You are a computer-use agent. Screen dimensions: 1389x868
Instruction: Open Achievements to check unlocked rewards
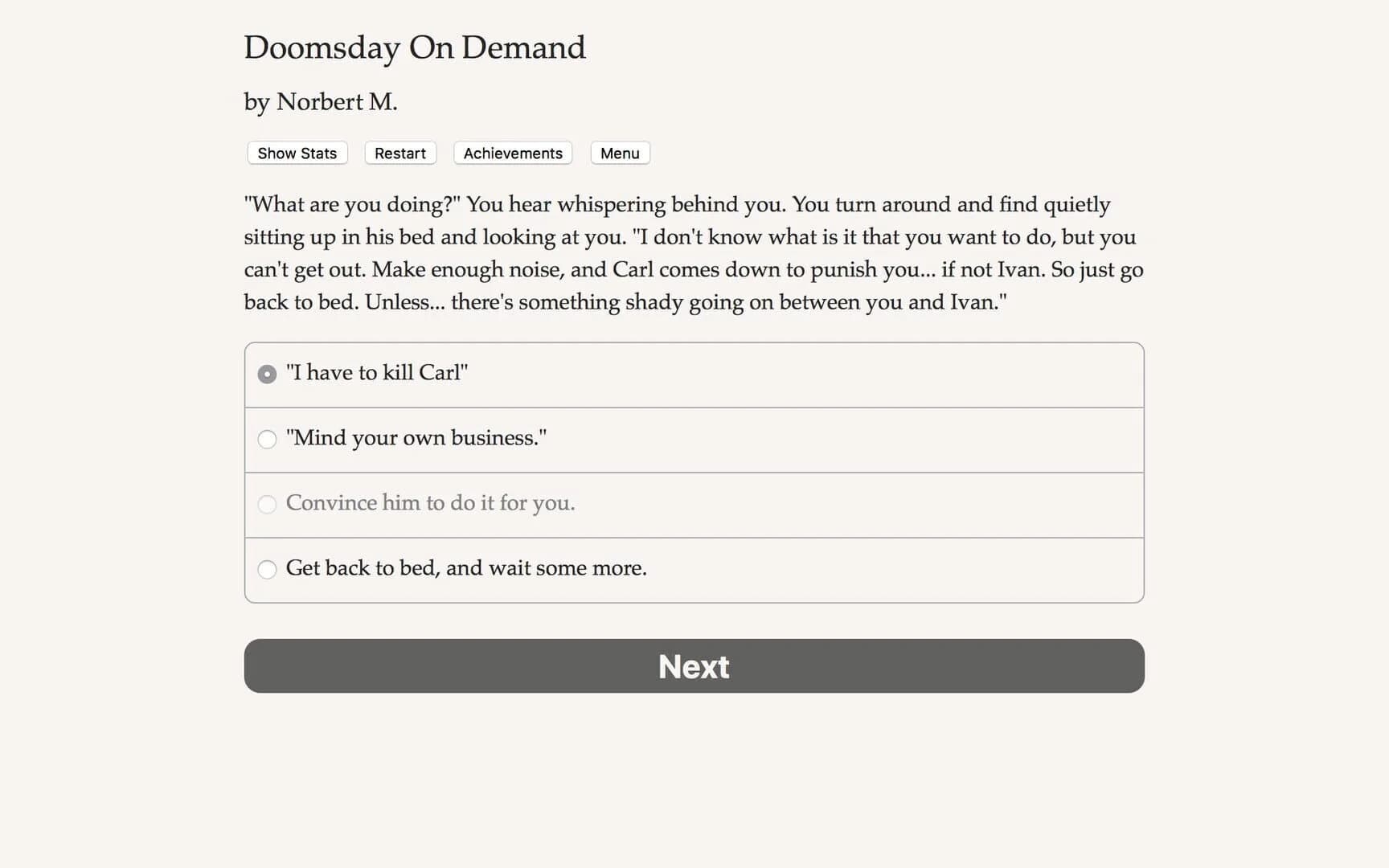pyautogui.click(x=512, y=153)
